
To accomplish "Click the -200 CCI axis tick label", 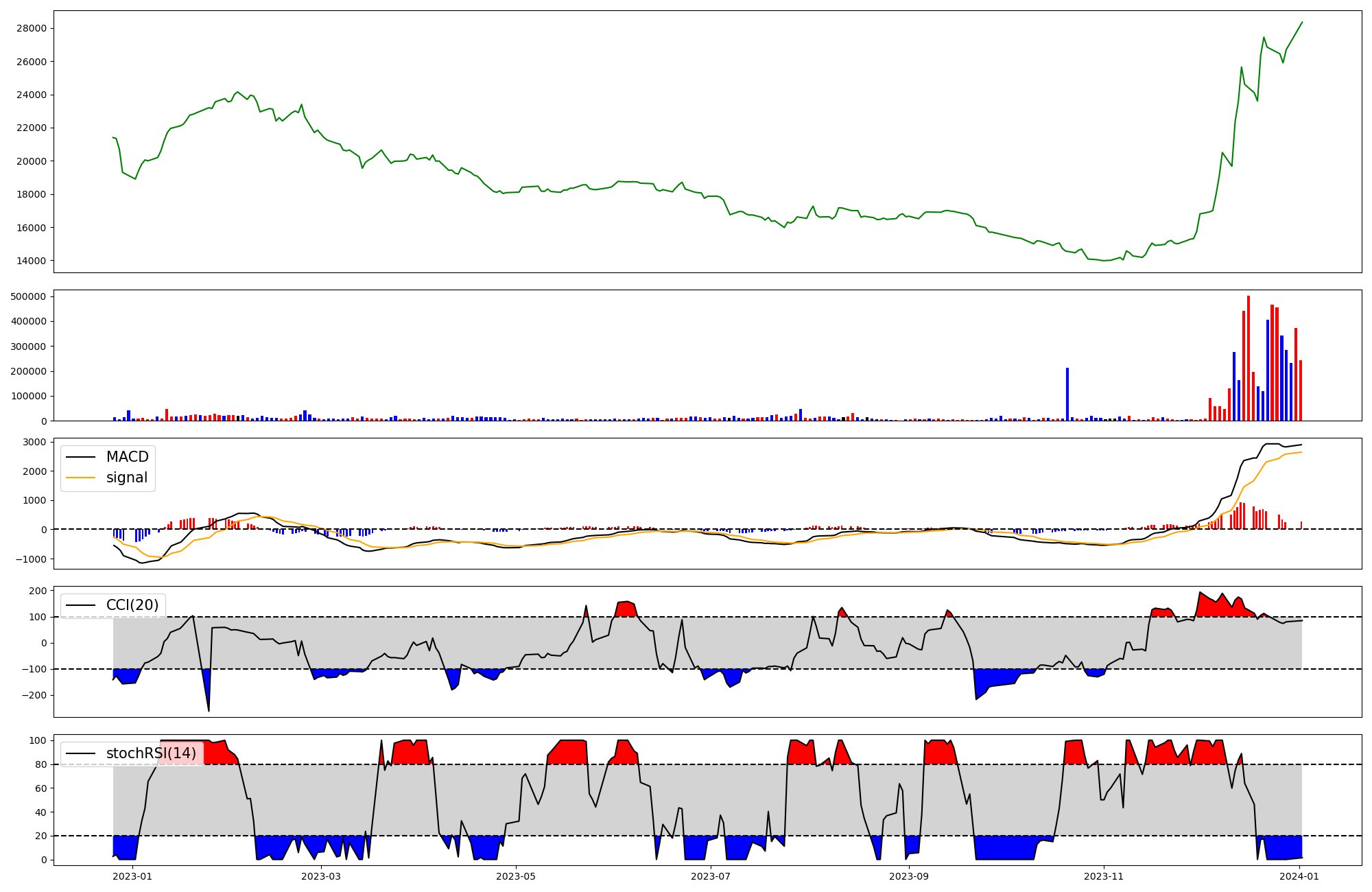I will (x=33, y=695).
